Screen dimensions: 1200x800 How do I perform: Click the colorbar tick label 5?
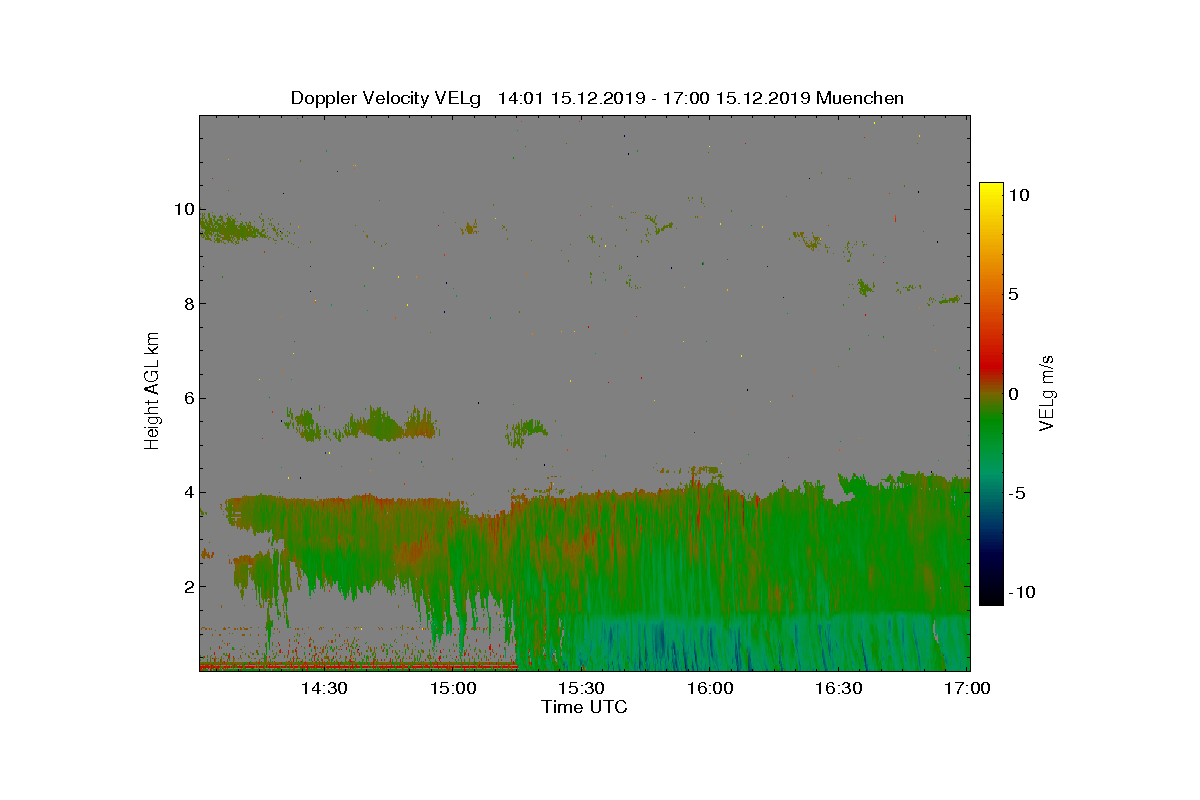pos(1013,295)
